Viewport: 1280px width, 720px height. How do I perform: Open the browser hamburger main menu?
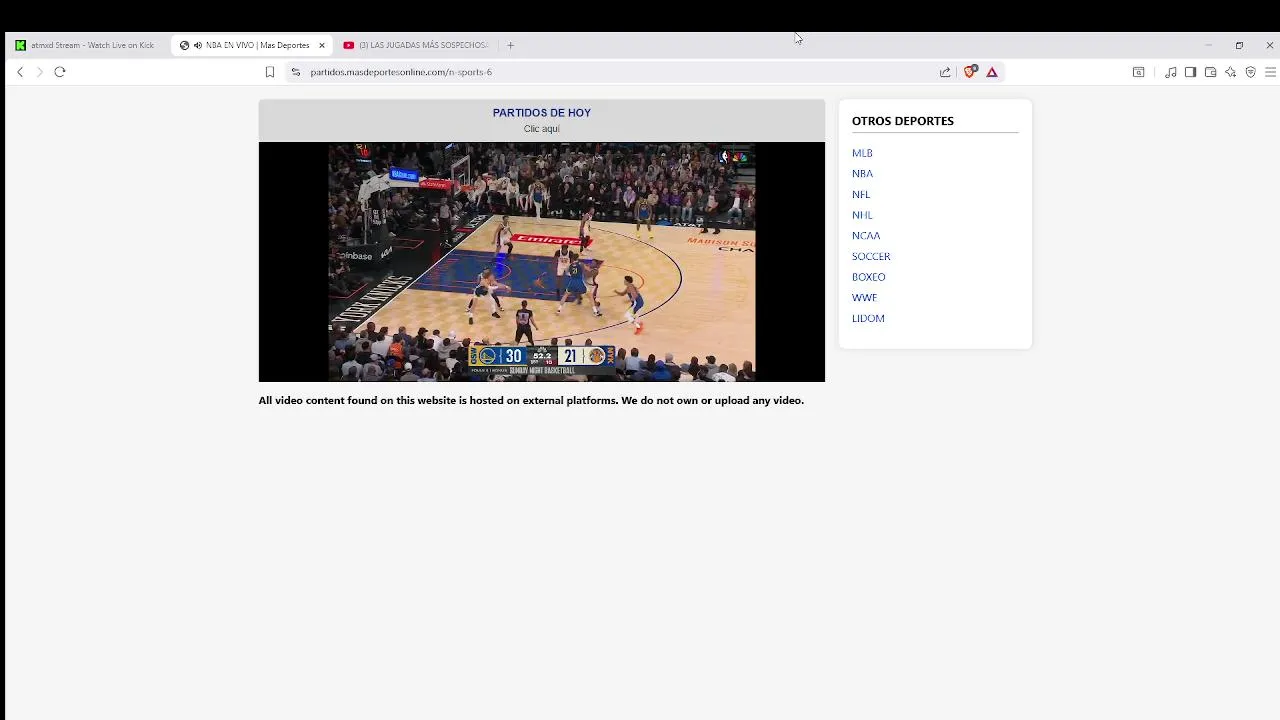click(1270, 72)
